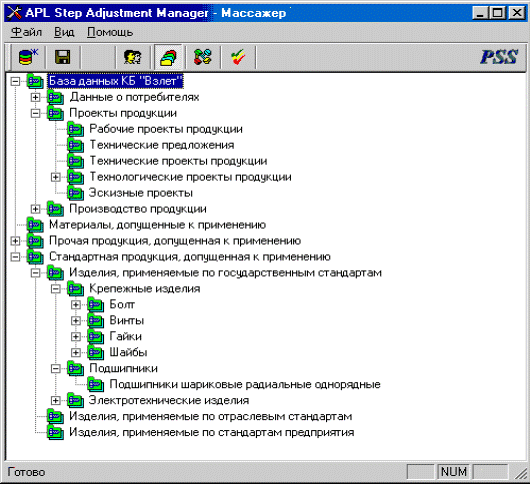Click the app icon in title bar
530x484 pixels.
14,13
